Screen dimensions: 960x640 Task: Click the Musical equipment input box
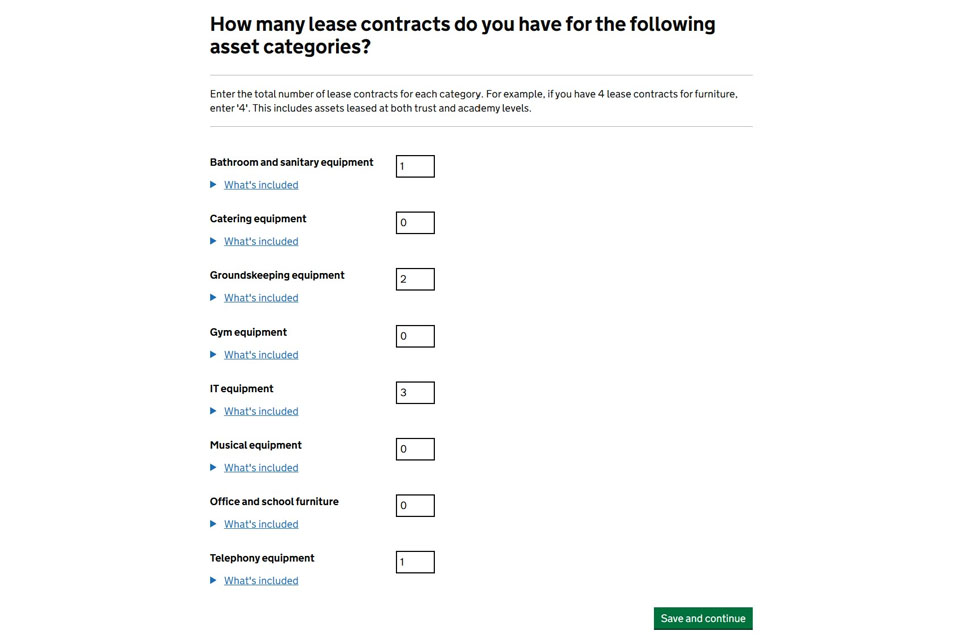[x=415, y=449]
